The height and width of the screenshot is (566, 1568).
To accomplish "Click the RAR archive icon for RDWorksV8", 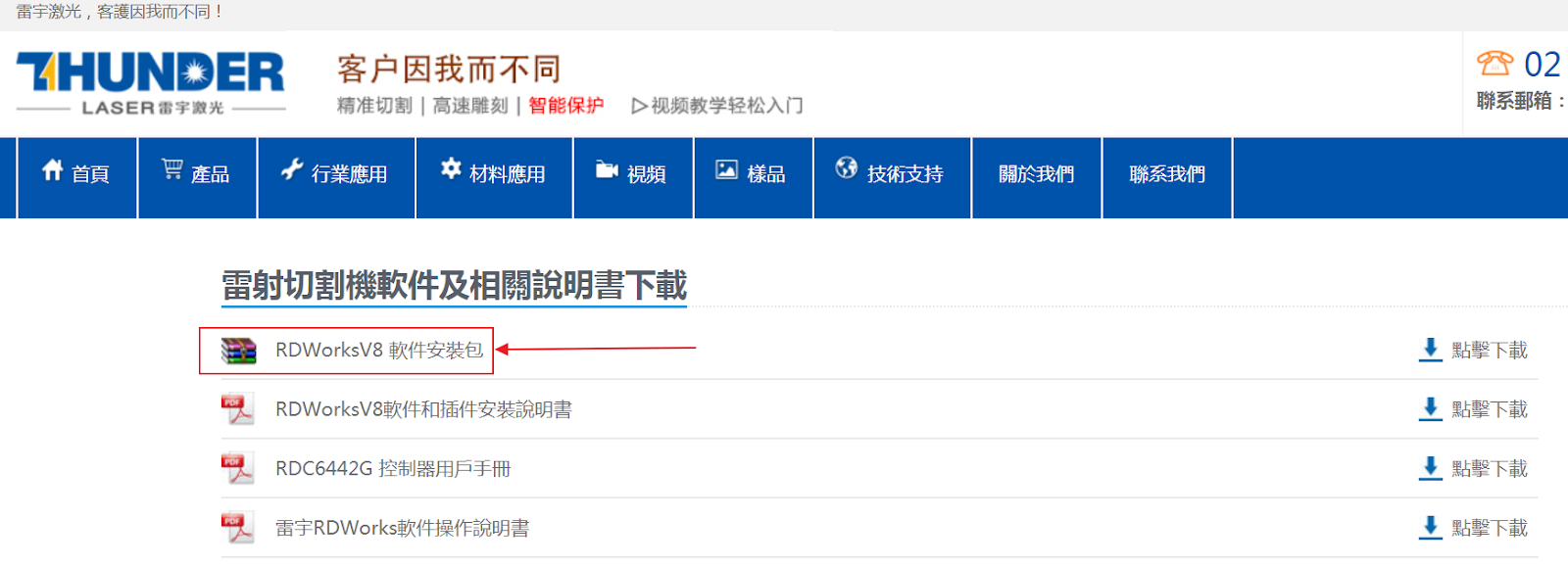I will click(238, 351).
